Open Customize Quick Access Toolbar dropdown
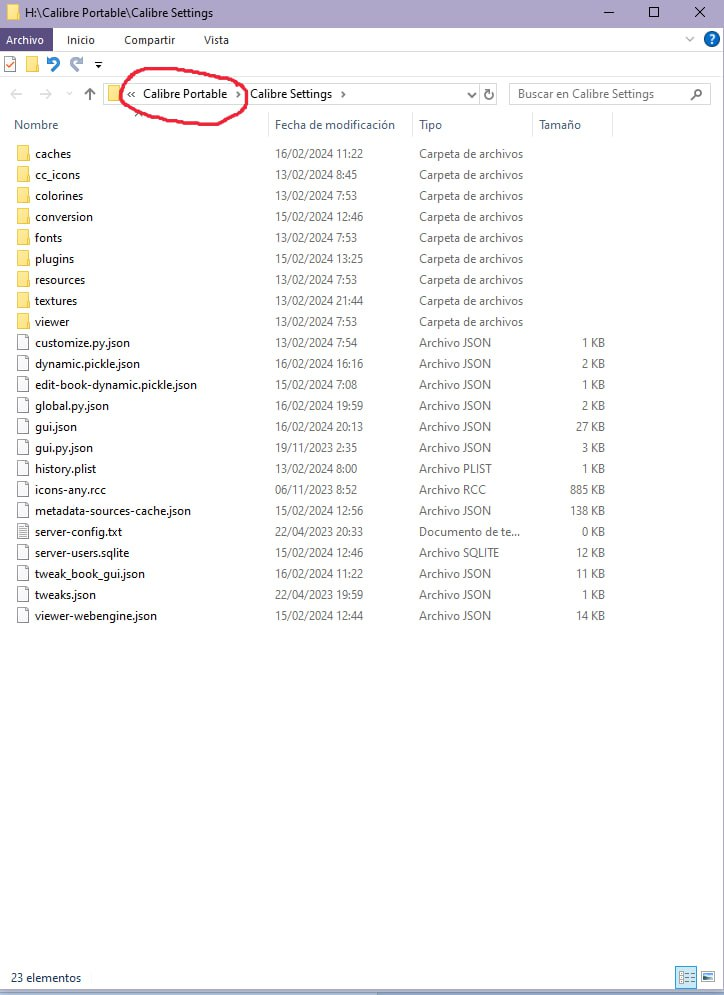The width and height of the screenshot is (724, 995). [98, 65]
